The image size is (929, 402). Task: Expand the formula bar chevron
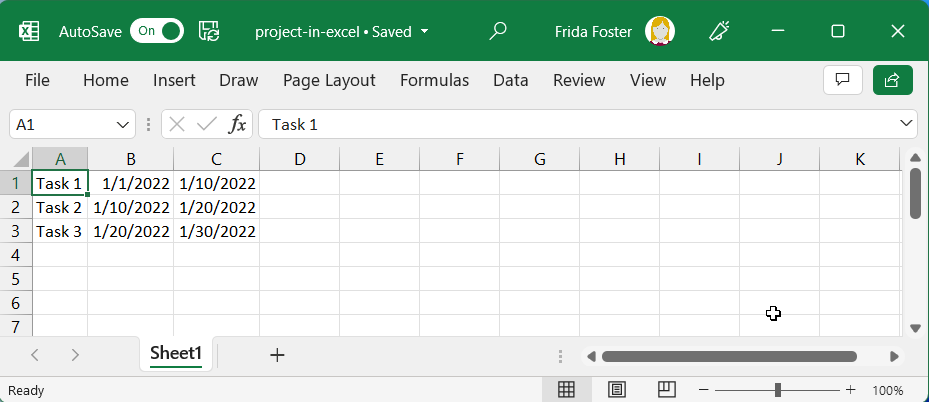pos(905,124)
